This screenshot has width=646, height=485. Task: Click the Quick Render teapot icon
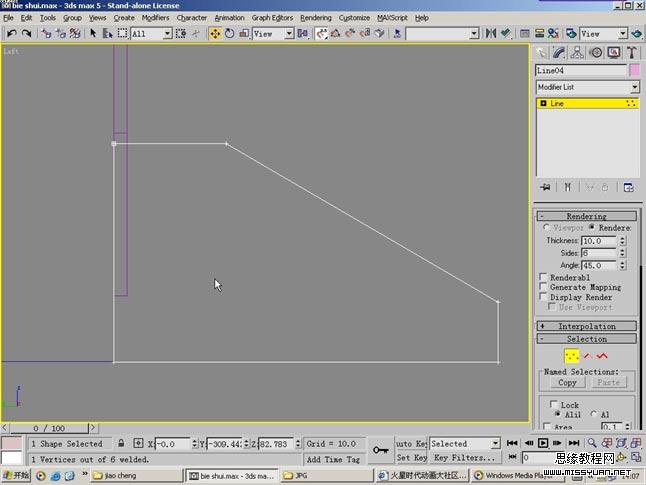(637, 33)
